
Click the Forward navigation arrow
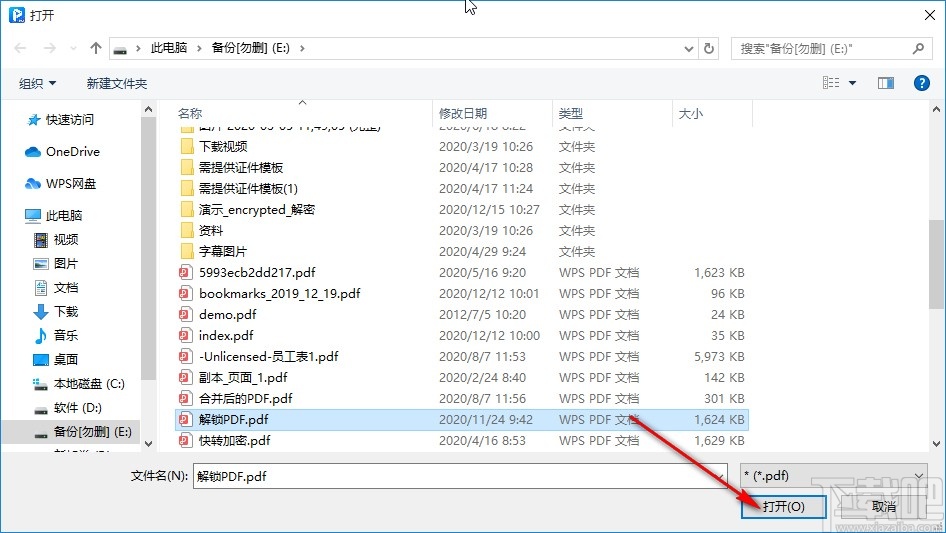click(x=49, y=48)
